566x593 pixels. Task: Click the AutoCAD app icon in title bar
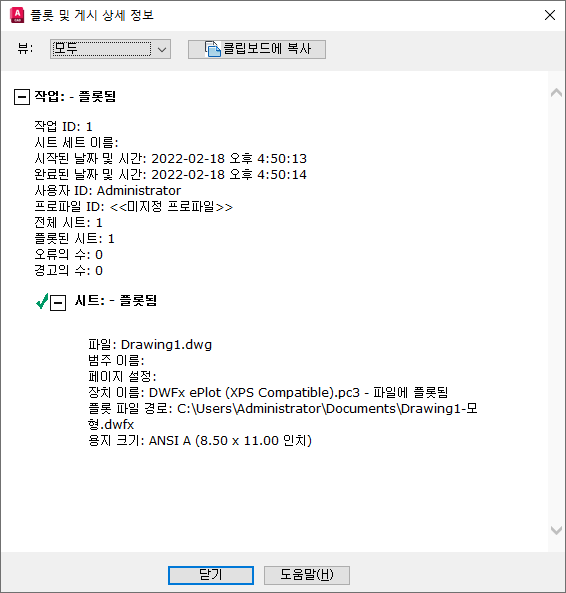click(17, 15)
